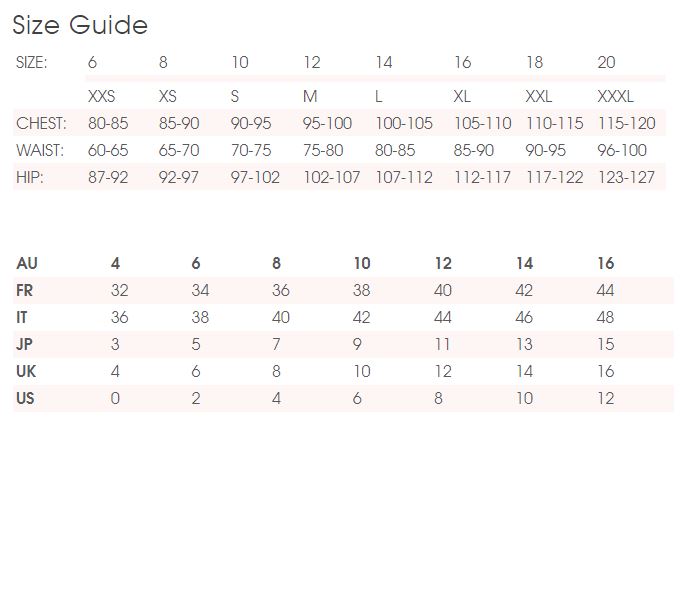Click the JP row label
This screenshot has width=680, height=613.
25,345
